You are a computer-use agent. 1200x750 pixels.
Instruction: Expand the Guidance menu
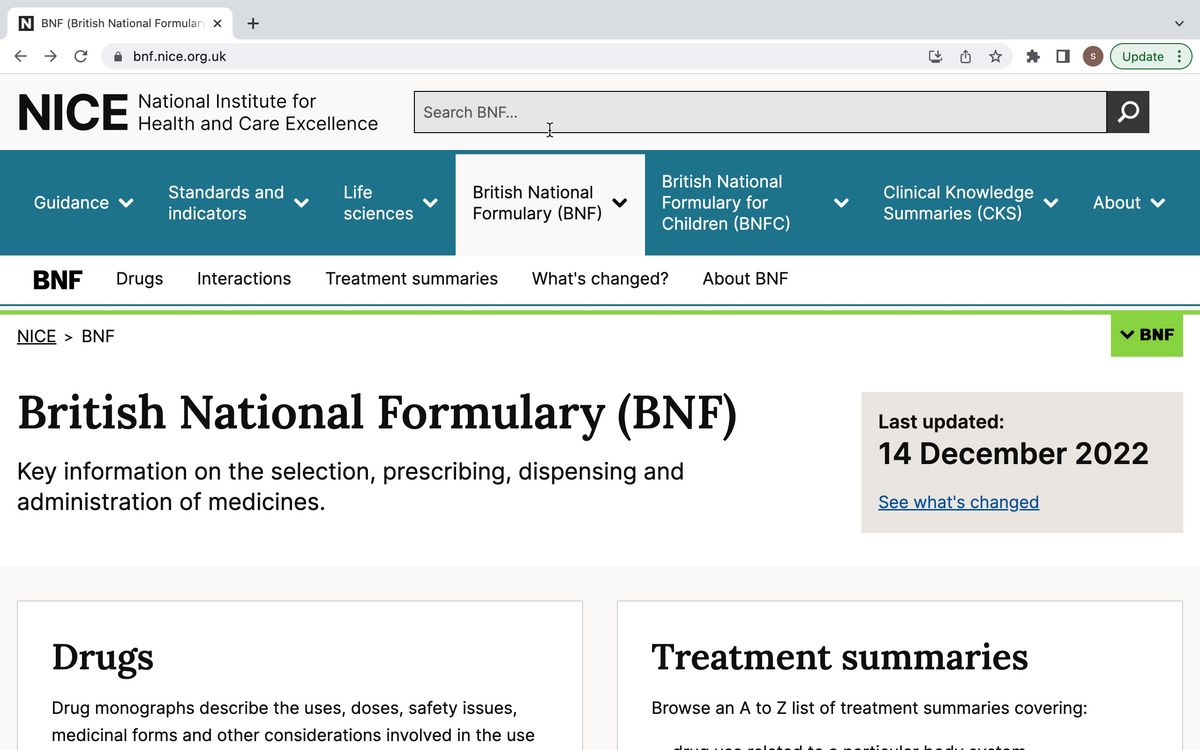tap(84, 203)
